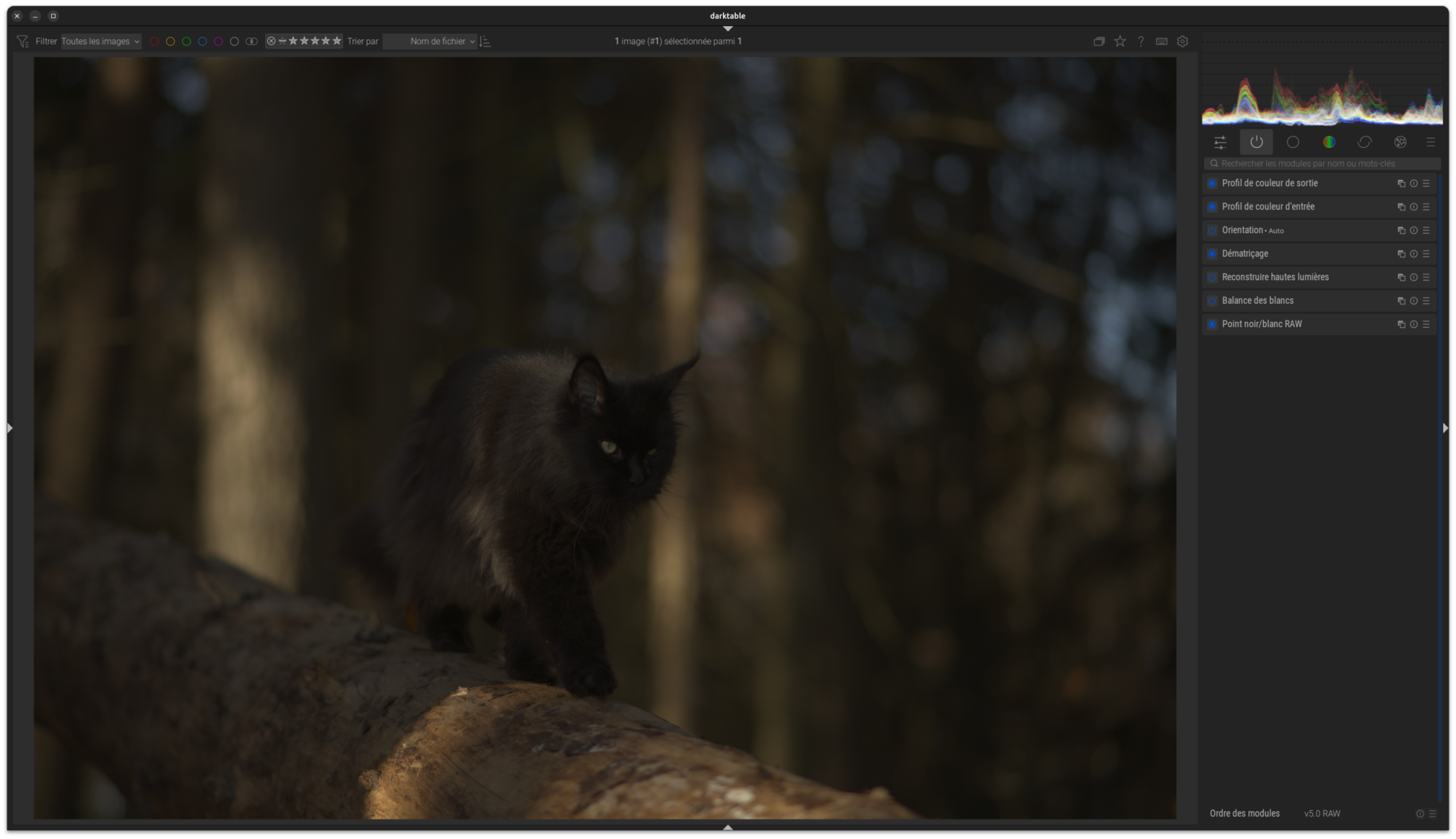Toggle the Balance des blancs module on
The height and width of the screenshot is (839, 1456).
[x=1212, y=301]
